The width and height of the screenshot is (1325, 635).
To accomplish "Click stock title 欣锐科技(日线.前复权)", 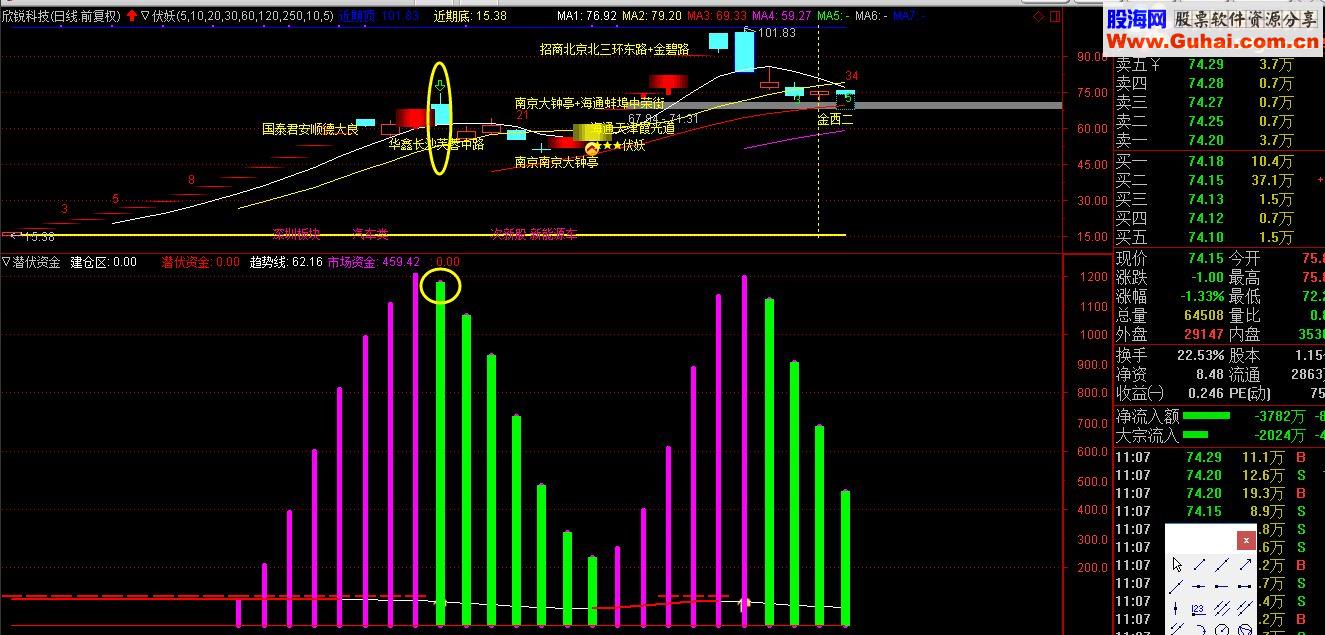I will [x=62, y=16].
